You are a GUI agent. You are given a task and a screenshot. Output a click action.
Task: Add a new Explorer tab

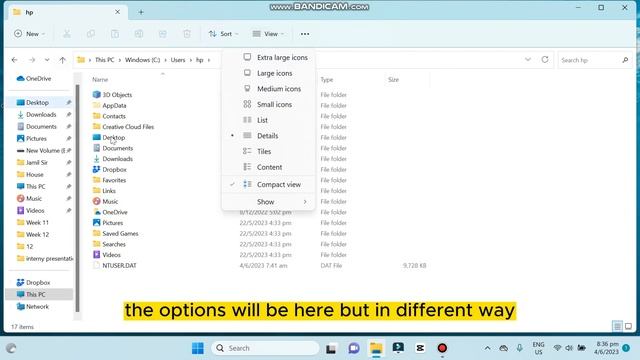click(x=141, y=12)
